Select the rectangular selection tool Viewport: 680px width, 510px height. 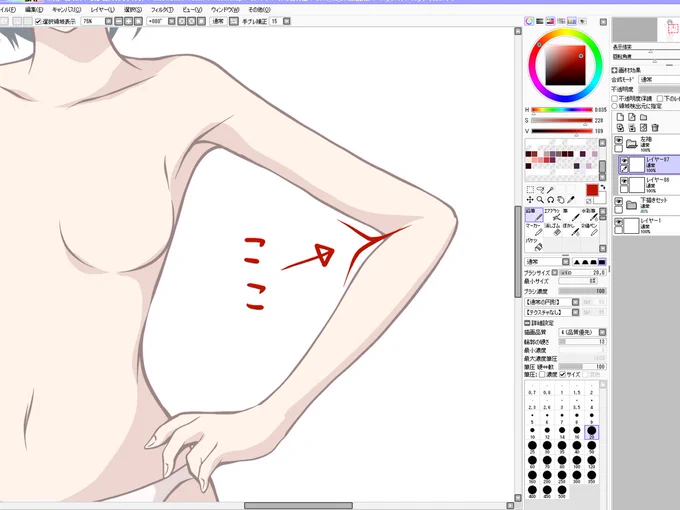click(530, 190)
